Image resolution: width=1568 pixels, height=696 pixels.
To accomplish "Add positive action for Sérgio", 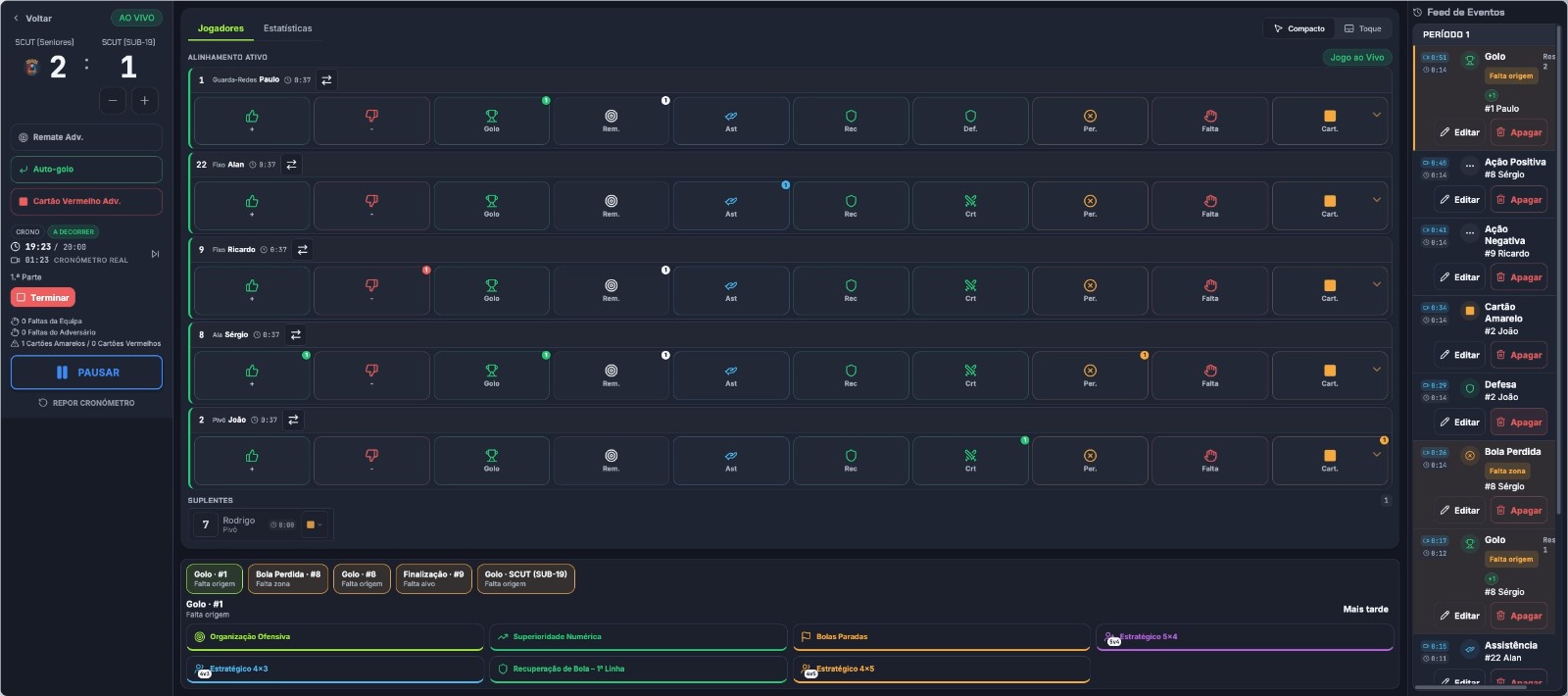I will coord(252,375).
